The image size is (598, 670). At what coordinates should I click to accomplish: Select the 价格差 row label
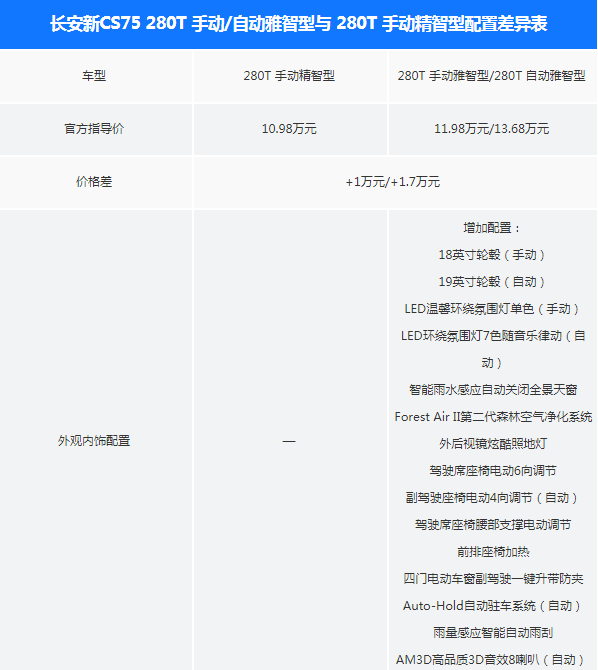94,182
